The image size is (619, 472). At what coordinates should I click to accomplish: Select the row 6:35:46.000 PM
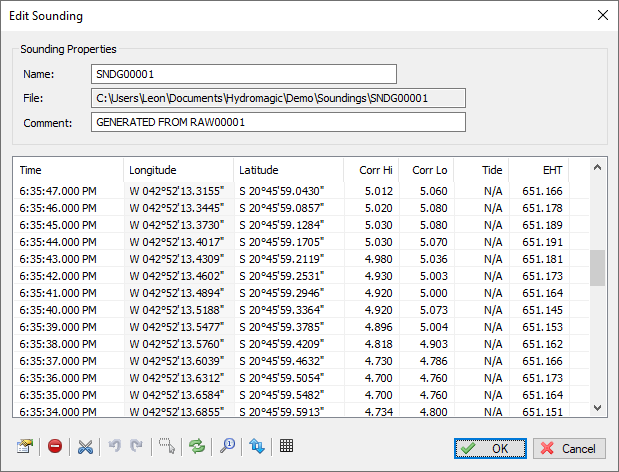click(x=301, y=208)
